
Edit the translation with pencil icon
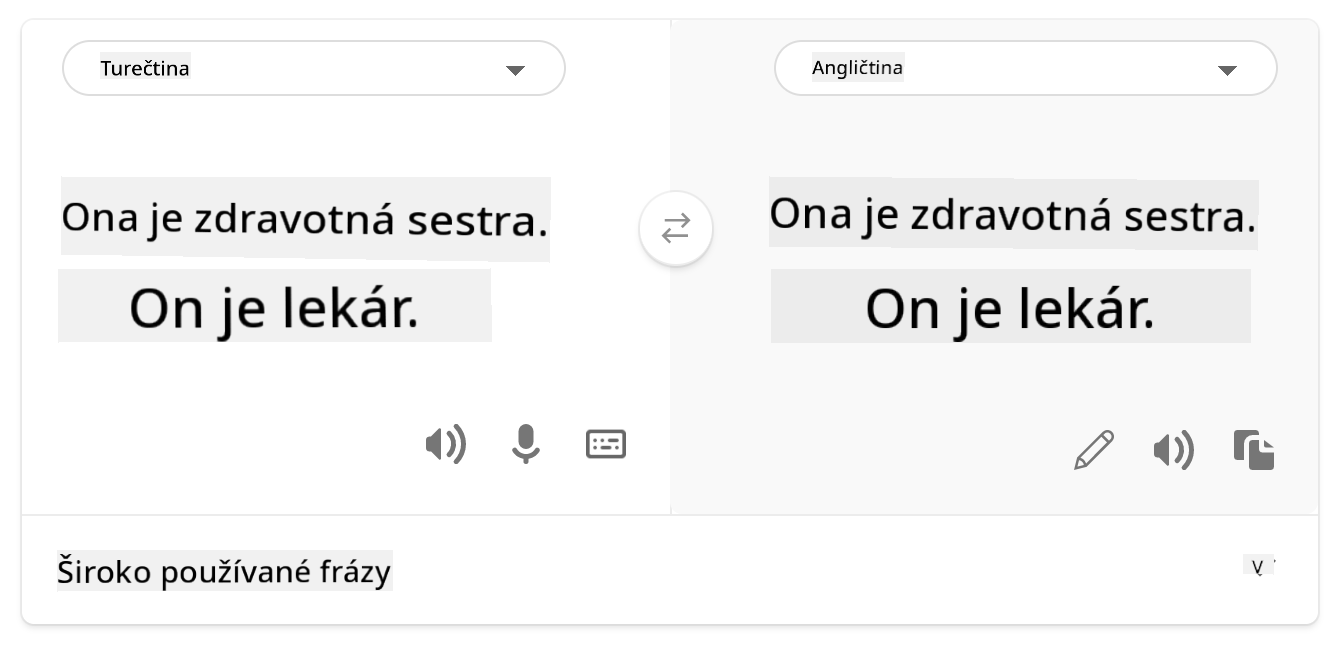(x=1094, y=450)
